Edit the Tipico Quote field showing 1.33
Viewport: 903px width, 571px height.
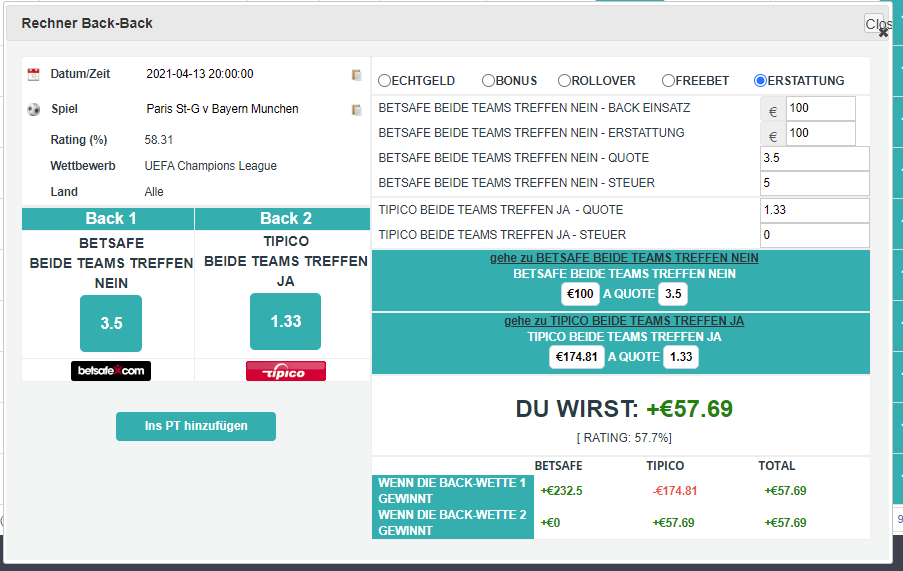pyautogui.click(x=814, y=210)
